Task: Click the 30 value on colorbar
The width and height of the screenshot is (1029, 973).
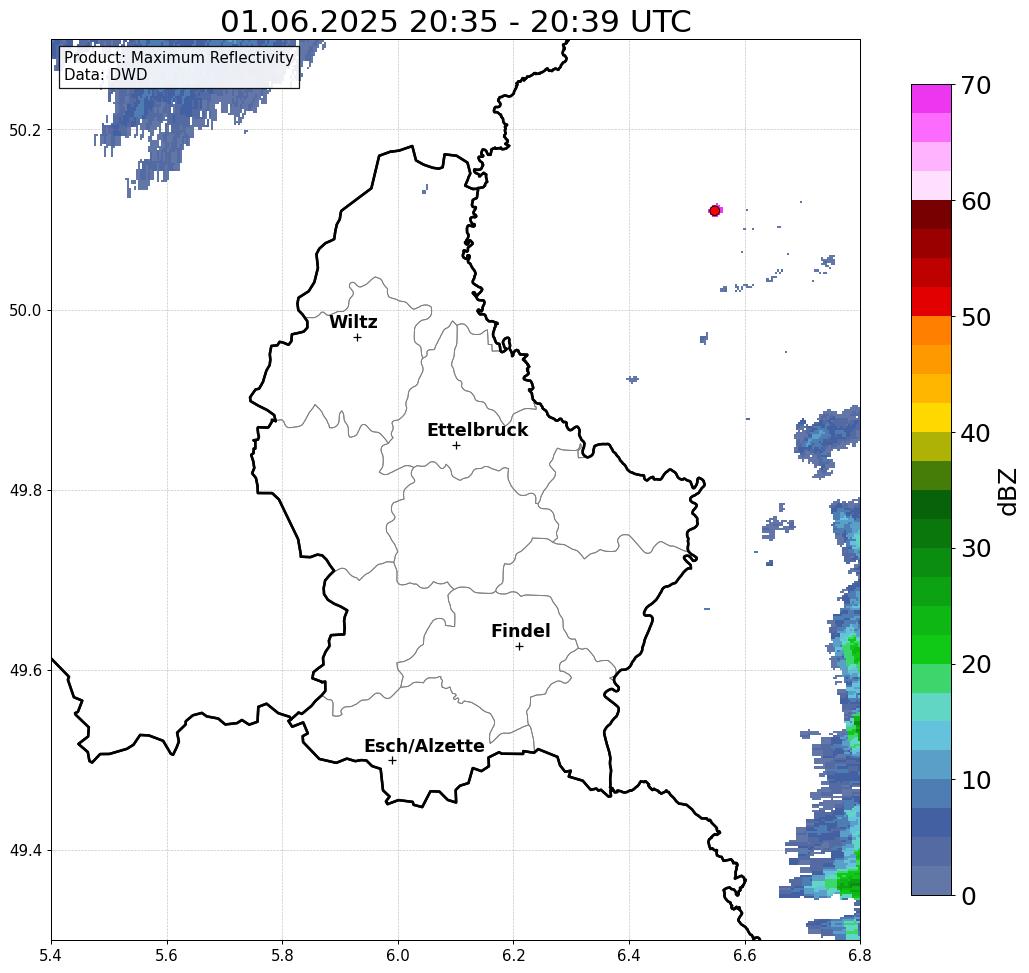Action: pos(975,548)
